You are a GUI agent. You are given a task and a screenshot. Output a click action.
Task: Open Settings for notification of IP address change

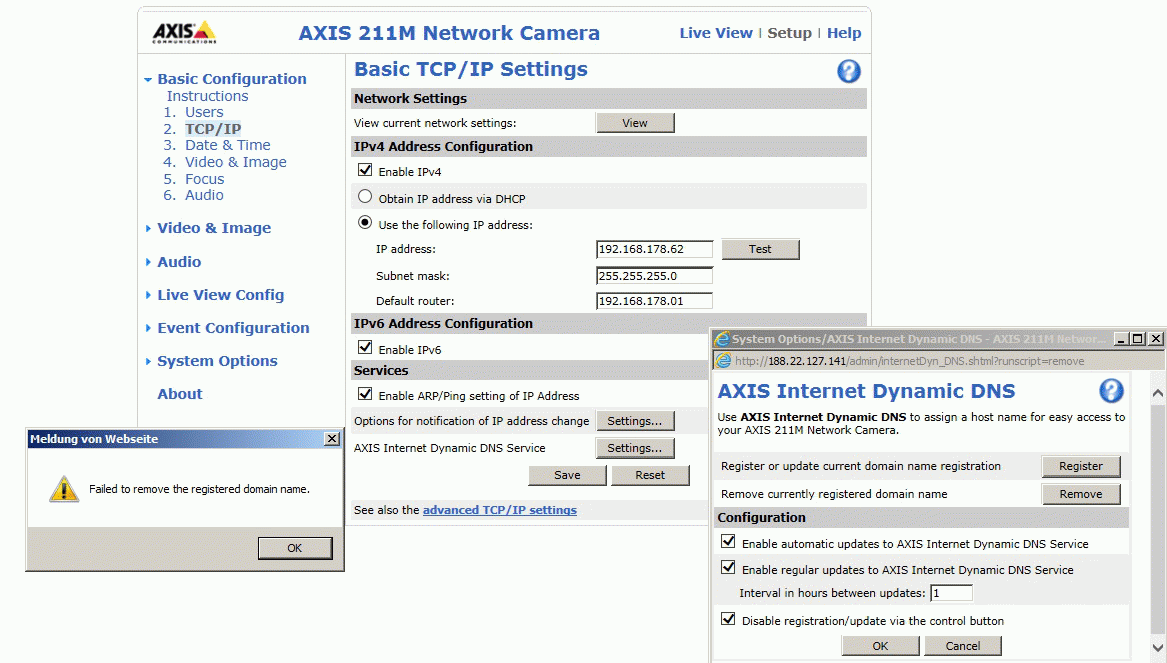point(635,421)
